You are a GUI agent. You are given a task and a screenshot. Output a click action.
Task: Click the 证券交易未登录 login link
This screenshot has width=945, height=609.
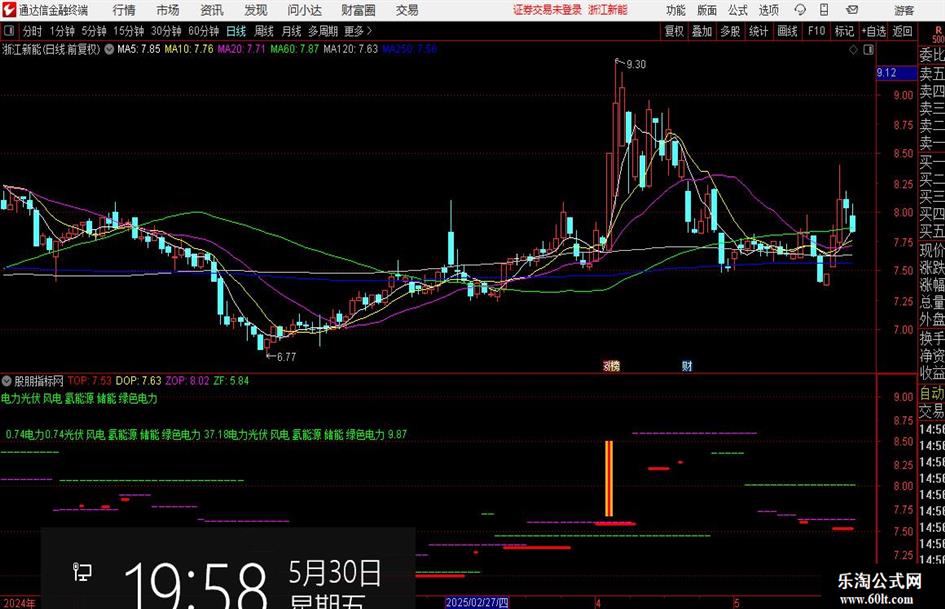coord(547,10)
